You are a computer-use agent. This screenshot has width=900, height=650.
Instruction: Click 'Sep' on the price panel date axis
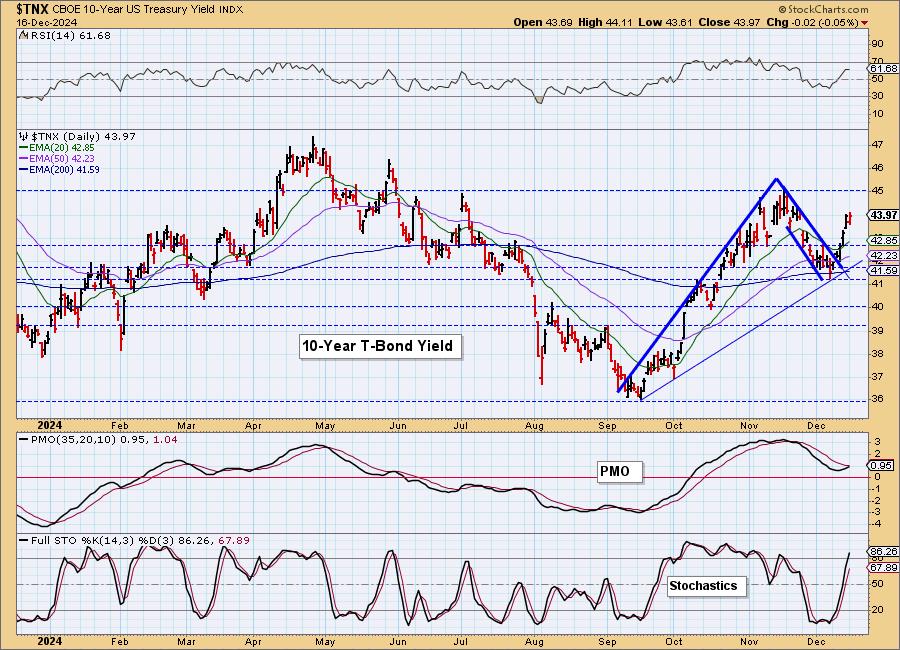[607, 426]
